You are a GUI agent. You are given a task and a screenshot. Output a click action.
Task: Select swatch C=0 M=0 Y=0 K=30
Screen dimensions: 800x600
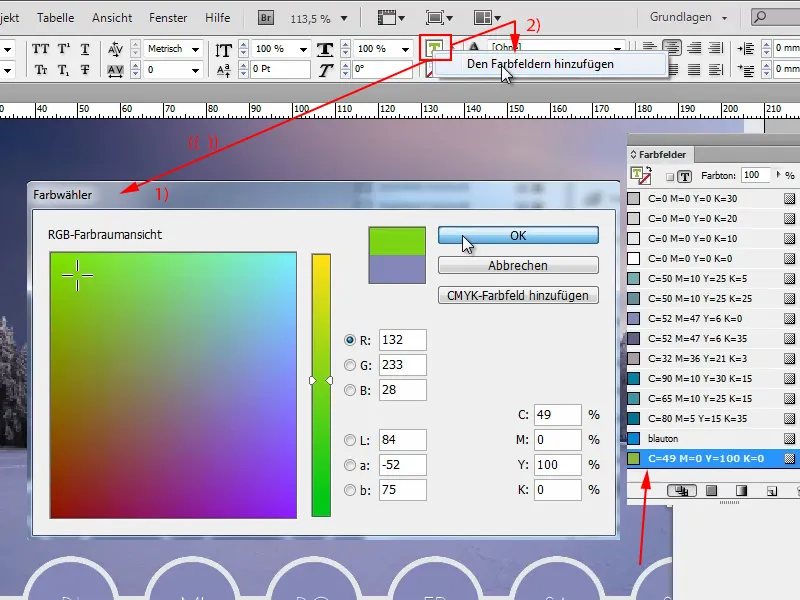tap(713, 198)
